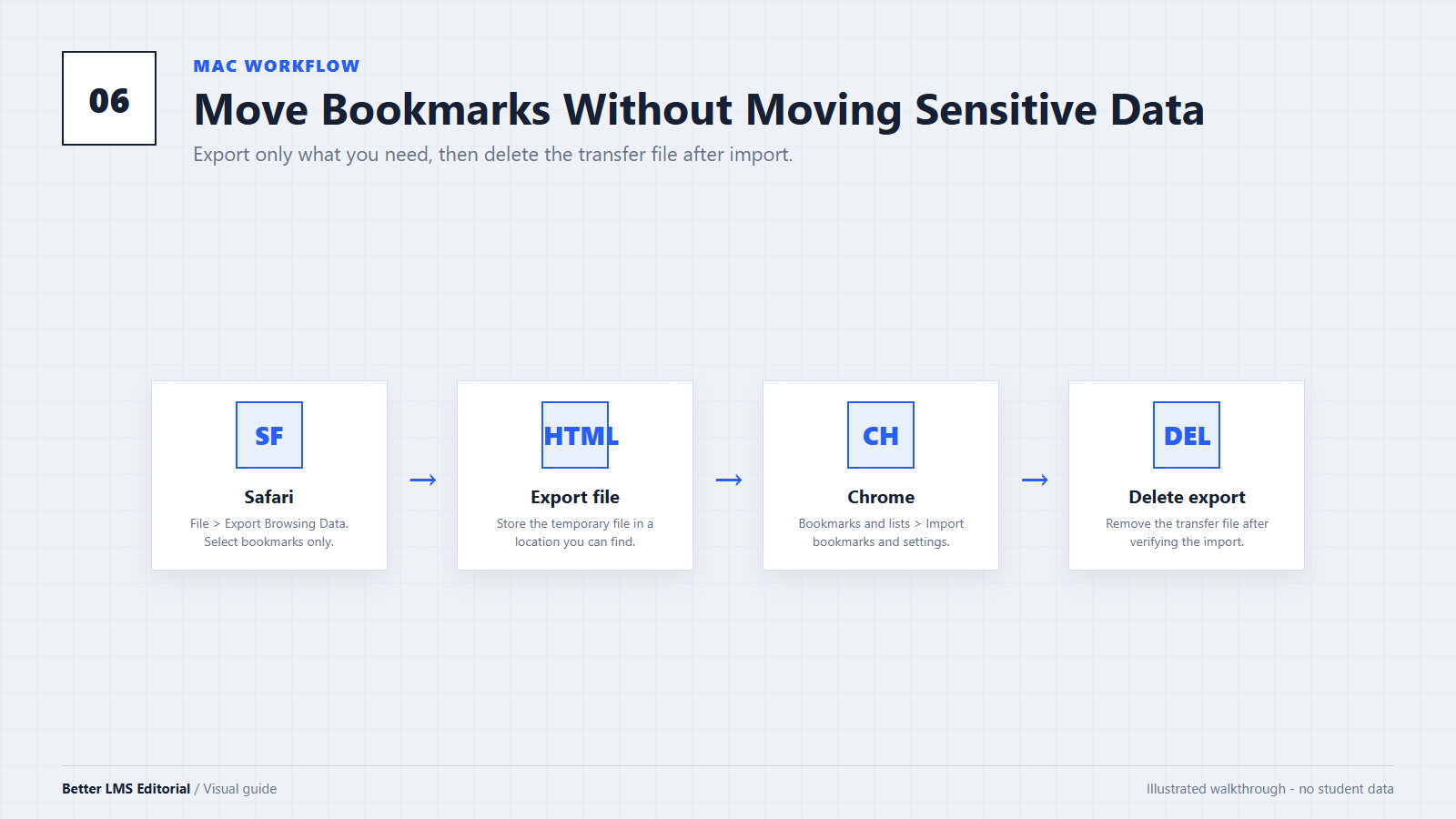The width and height of the screenshot is (1456, 819).
Task: Click the SF Safari icon tile
Action: coord(269,435)
